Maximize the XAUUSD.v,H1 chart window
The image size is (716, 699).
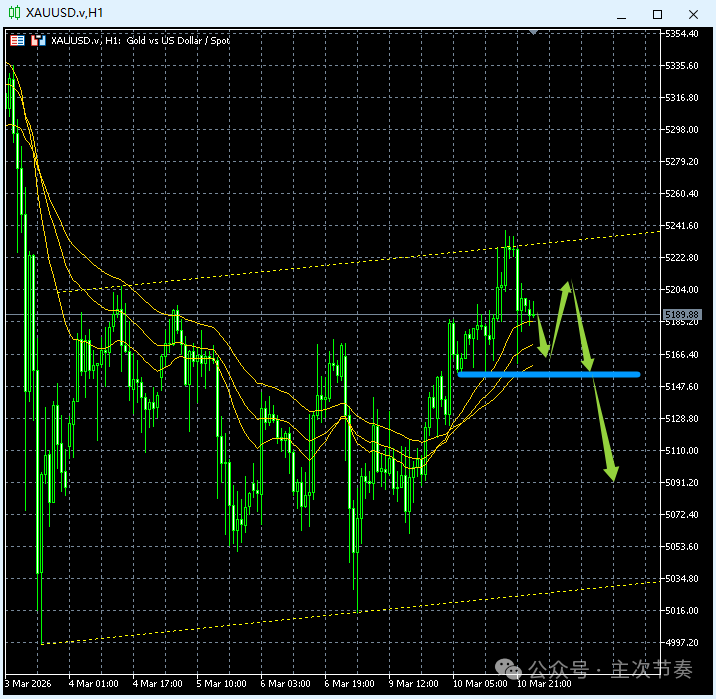click(657, 14)
